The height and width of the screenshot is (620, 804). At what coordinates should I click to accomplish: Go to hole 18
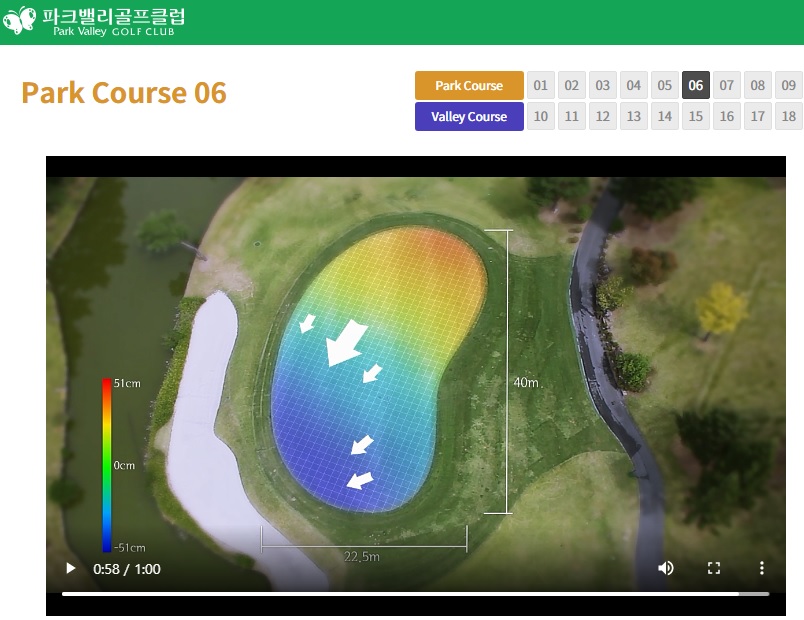(789, 116)
